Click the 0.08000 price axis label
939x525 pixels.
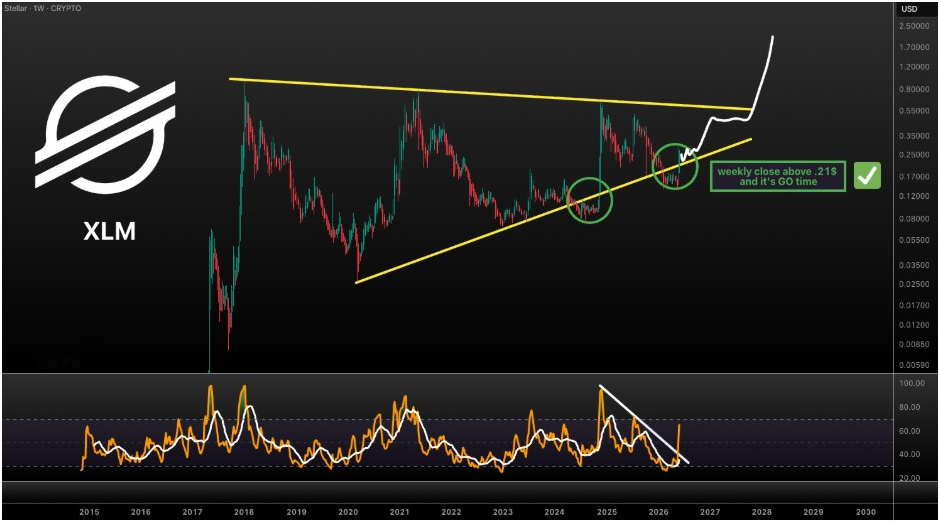tap(913, 219)
